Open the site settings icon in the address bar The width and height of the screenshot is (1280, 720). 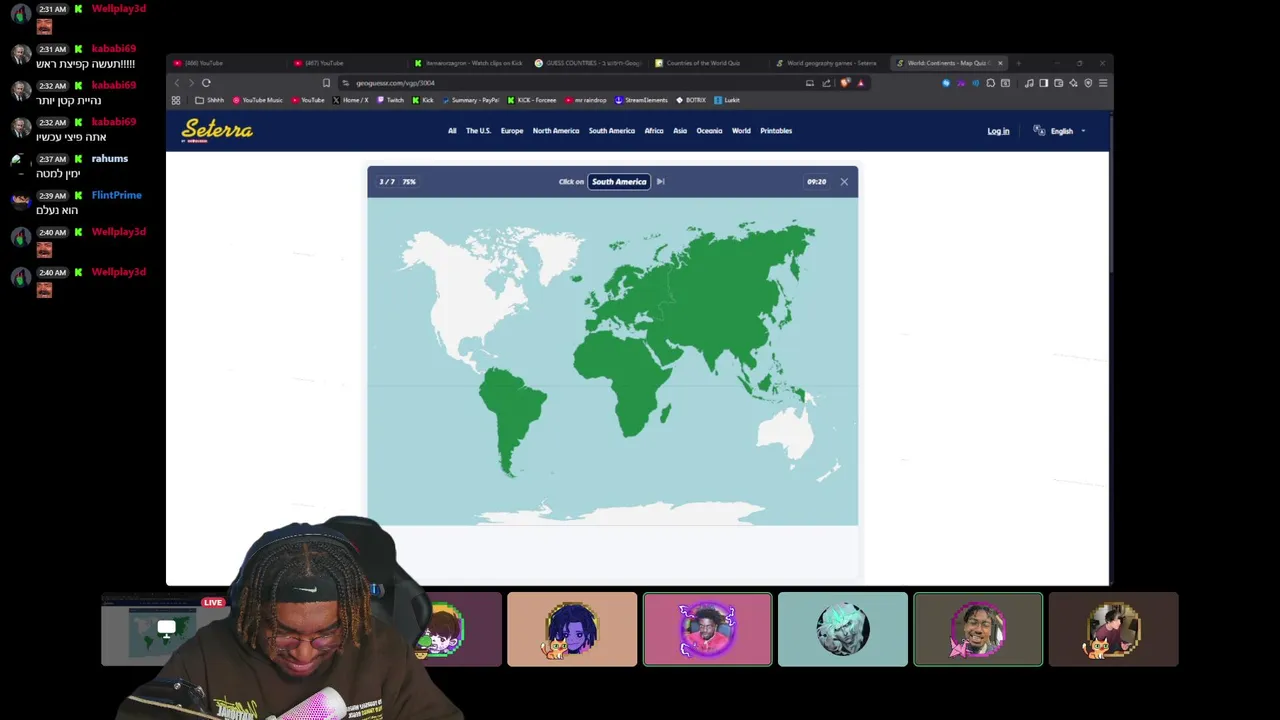(x=345, y=83)
